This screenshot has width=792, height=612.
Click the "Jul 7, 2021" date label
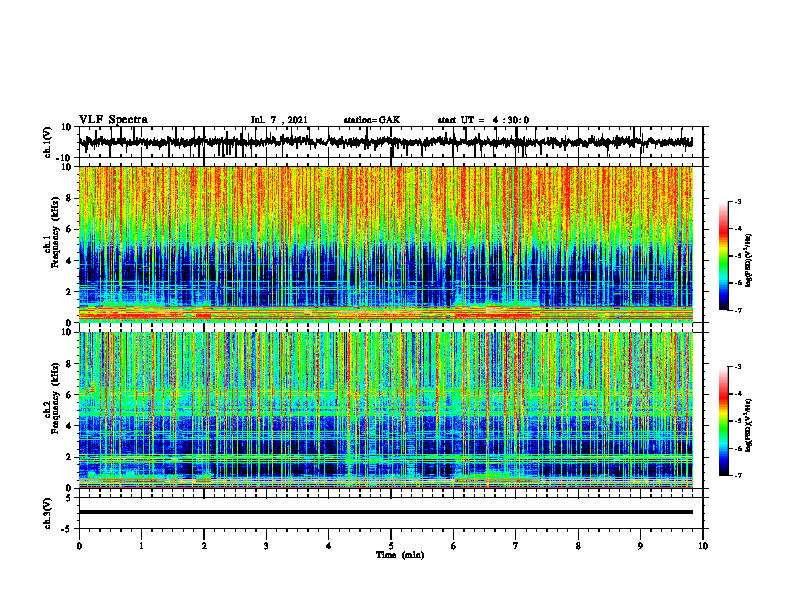pos(279,120)
